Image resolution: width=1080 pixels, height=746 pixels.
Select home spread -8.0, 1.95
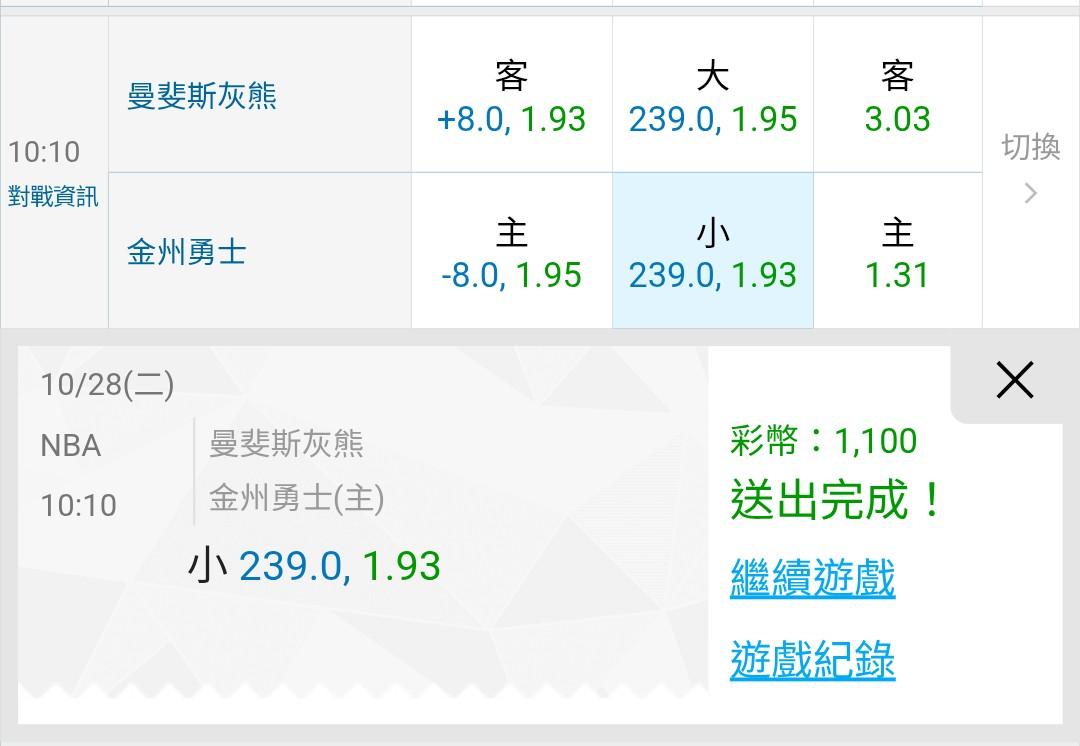pyautogui.click(x=511, y=253)
